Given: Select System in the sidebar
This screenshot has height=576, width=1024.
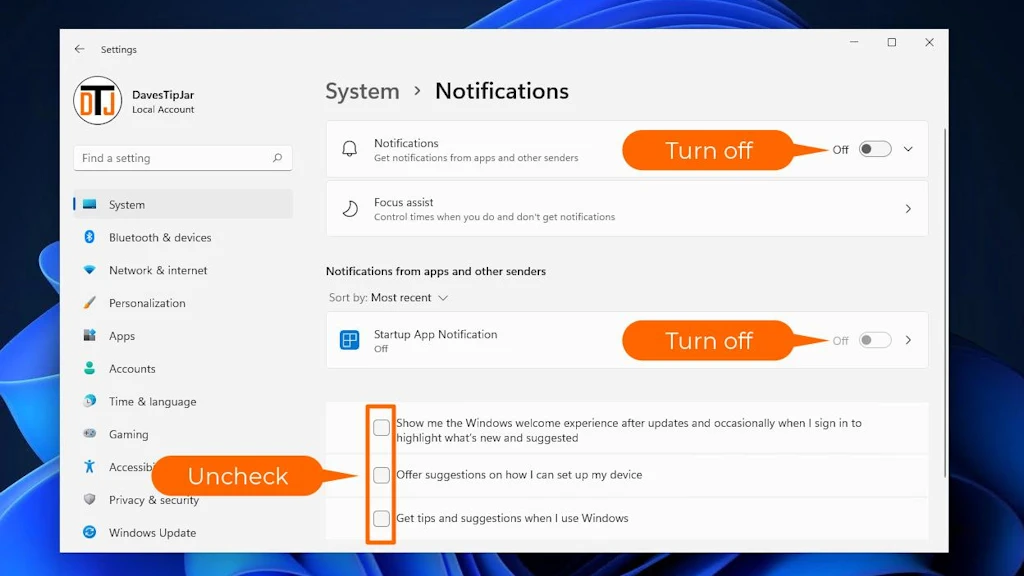Looking at the screenshot, I should (x=183, y=204).
